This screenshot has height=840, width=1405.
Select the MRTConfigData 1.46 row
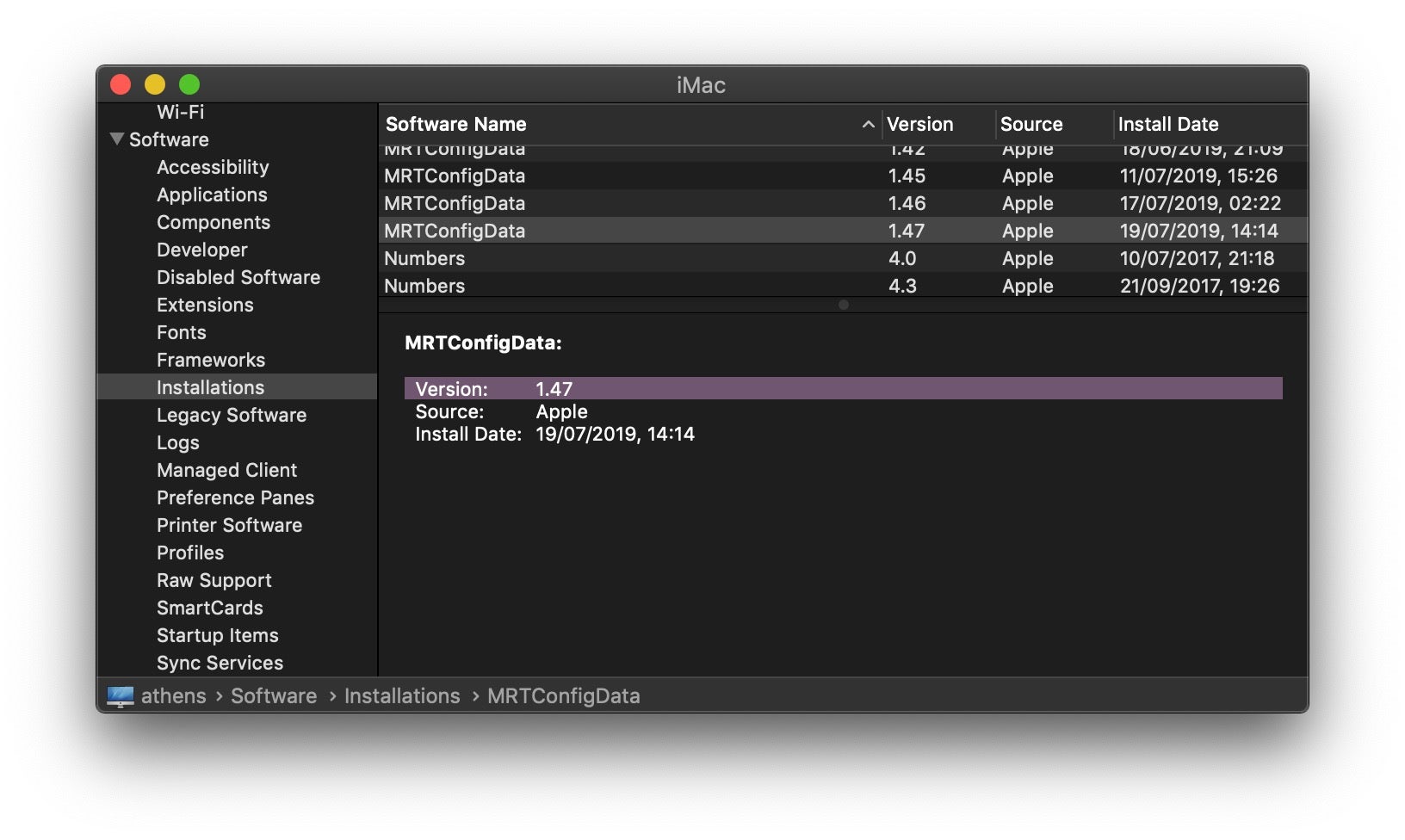tap(844, 203)
